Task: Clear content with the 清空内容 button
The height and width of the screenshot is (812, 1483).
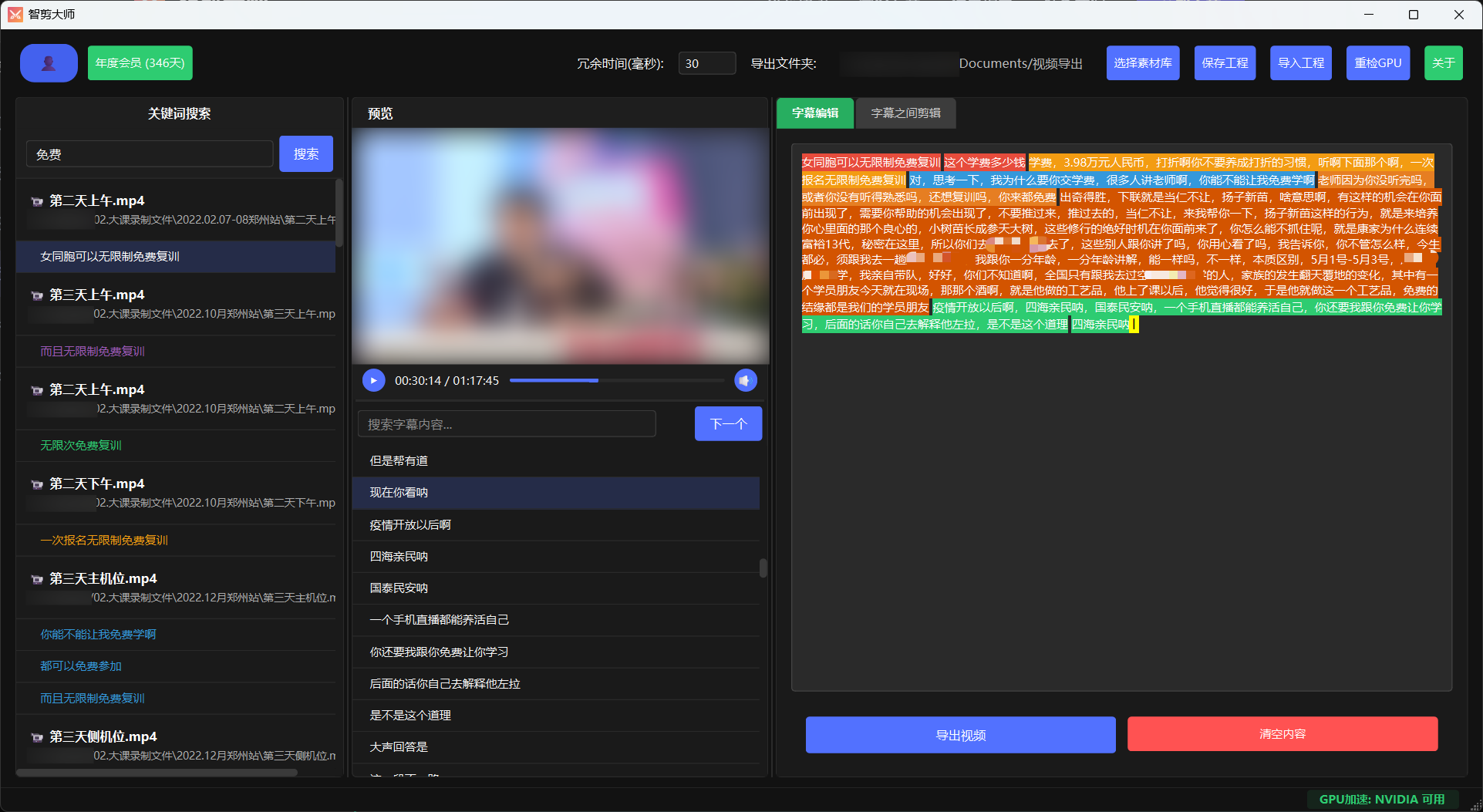Action: [x=1282, y=734]
